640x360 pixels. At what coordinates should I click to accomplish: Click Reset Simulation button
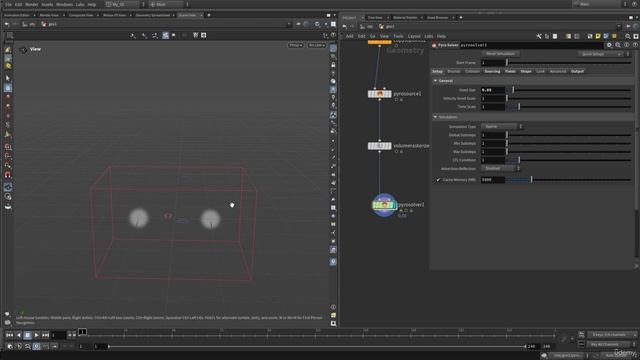(500, 54)
